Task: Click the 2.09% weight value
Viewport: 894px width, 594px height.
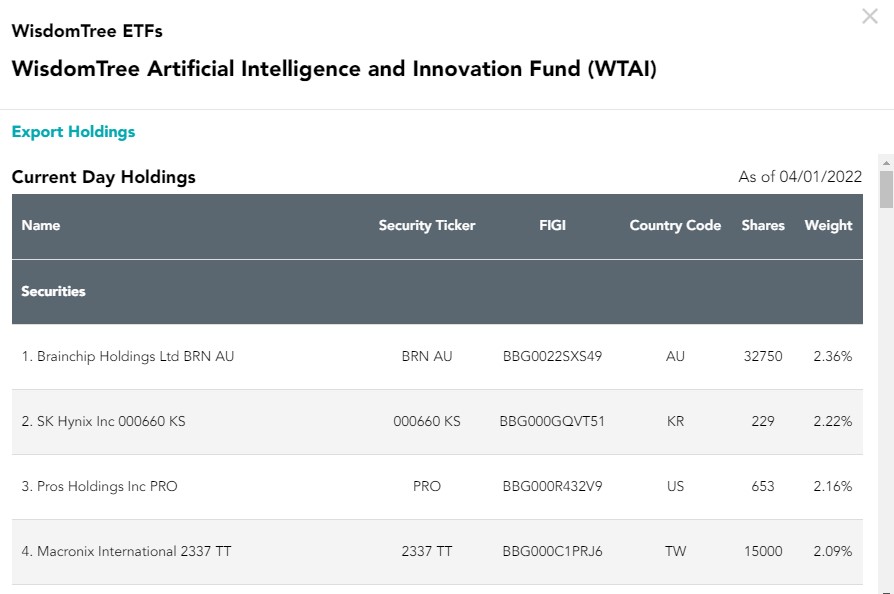Action: coord(832,551)
